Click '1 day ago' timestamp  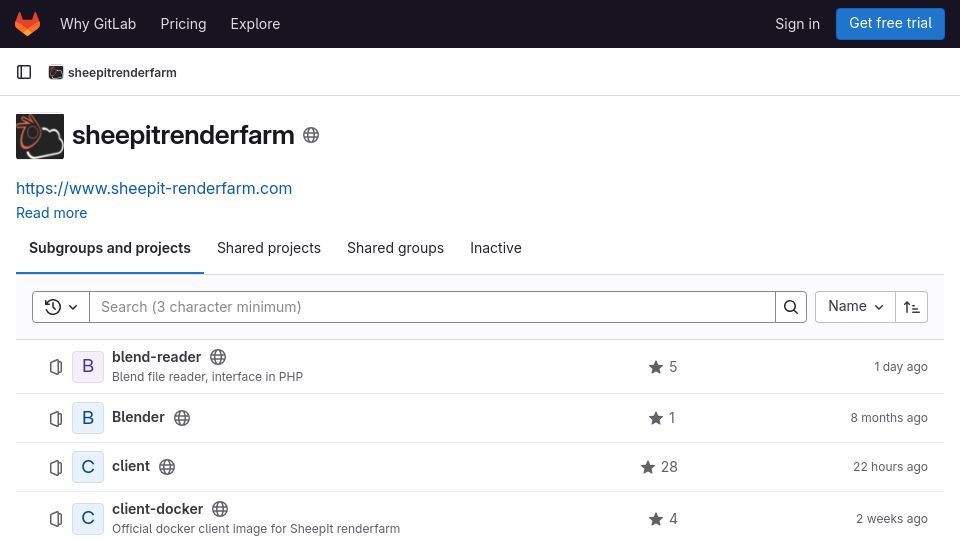click(x=901, y=367)
